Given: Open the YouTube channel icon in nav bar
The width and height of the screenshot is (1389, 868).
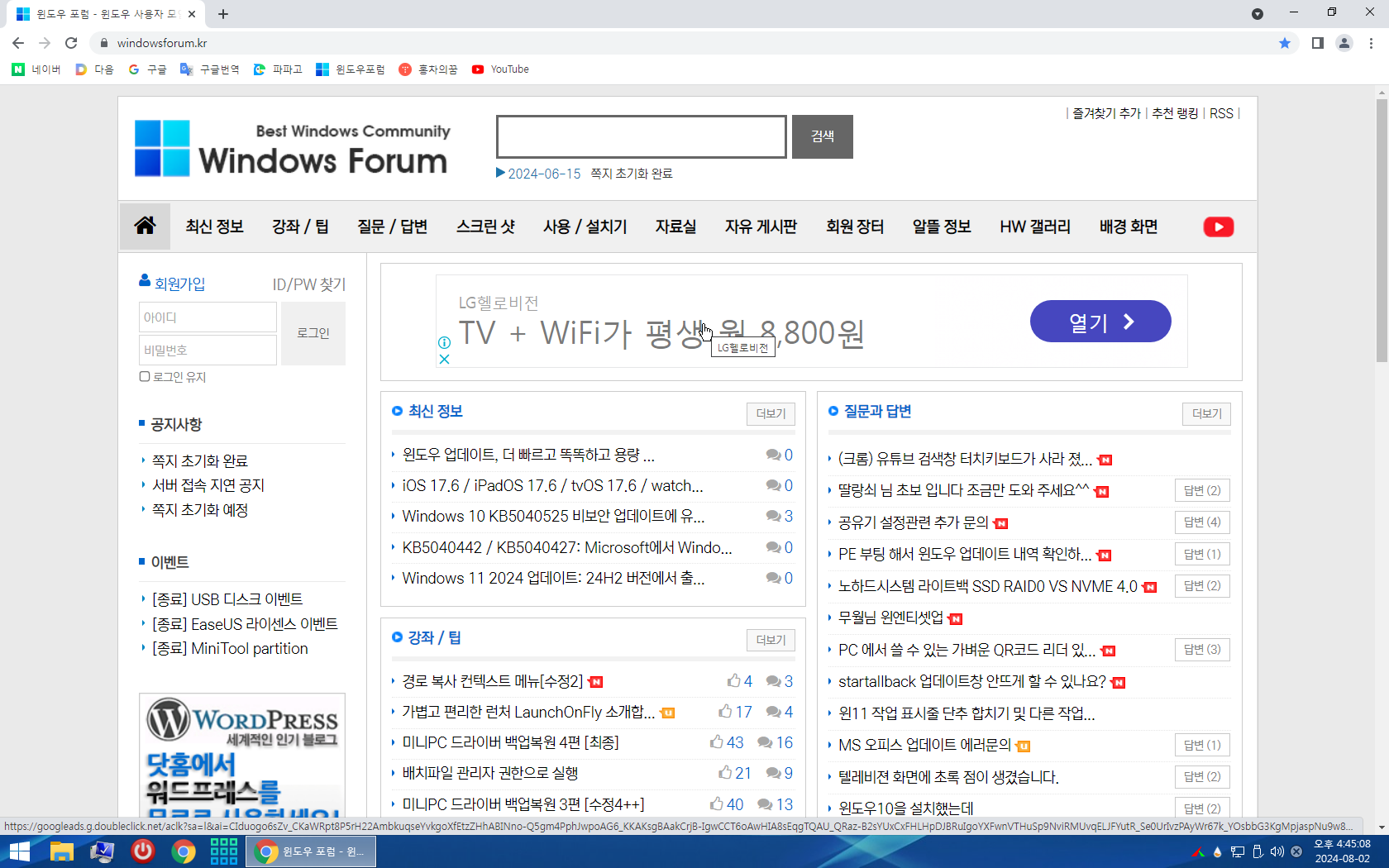Looking at the screenshot, I should [1218, 227].
